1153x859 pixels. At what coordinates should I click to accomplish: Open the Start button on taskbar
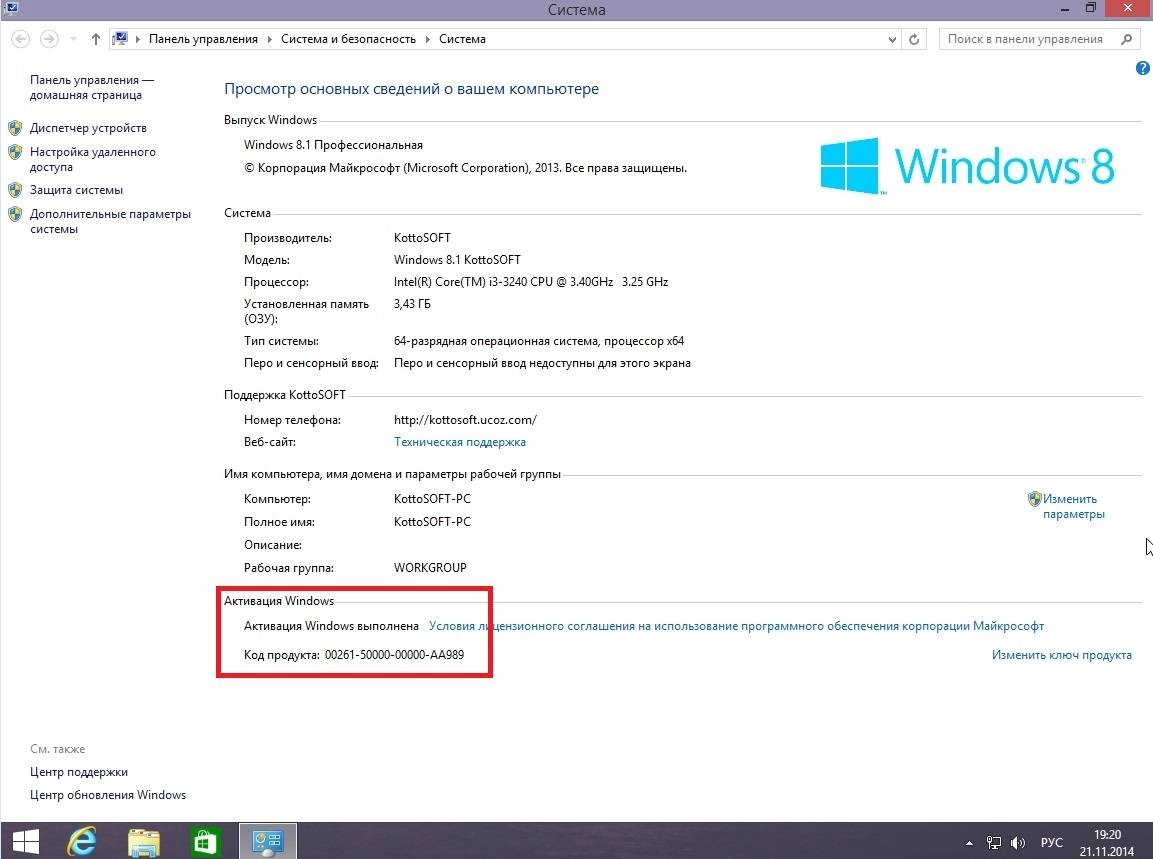[26, 841]
